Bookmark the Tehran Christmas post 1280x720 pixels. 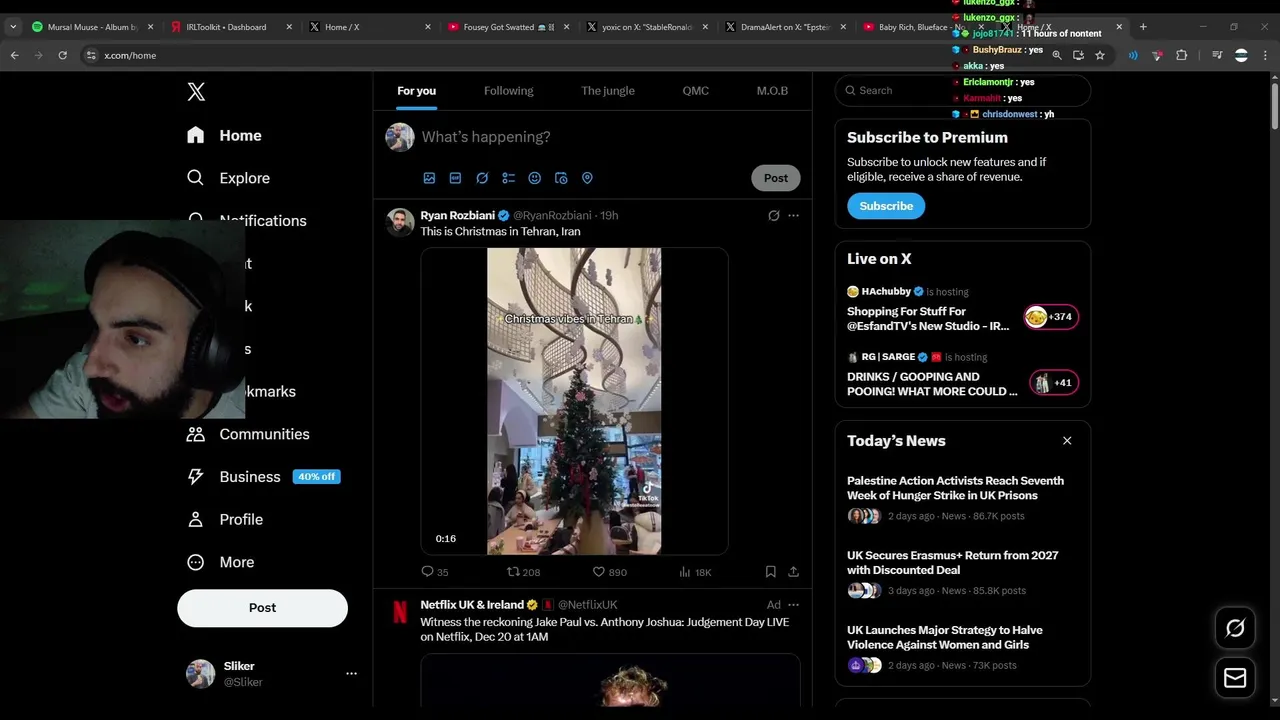[x=770, y=572]
